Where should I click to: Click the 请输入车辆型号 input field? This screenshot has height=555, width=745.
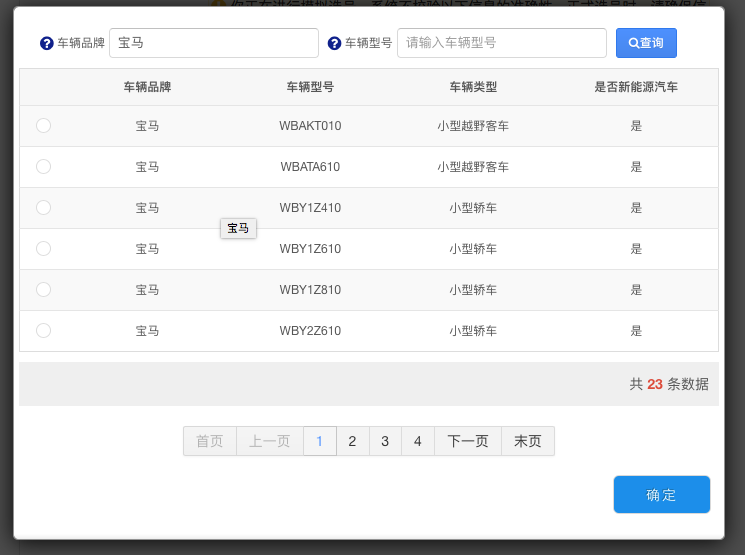click(502, 43)
